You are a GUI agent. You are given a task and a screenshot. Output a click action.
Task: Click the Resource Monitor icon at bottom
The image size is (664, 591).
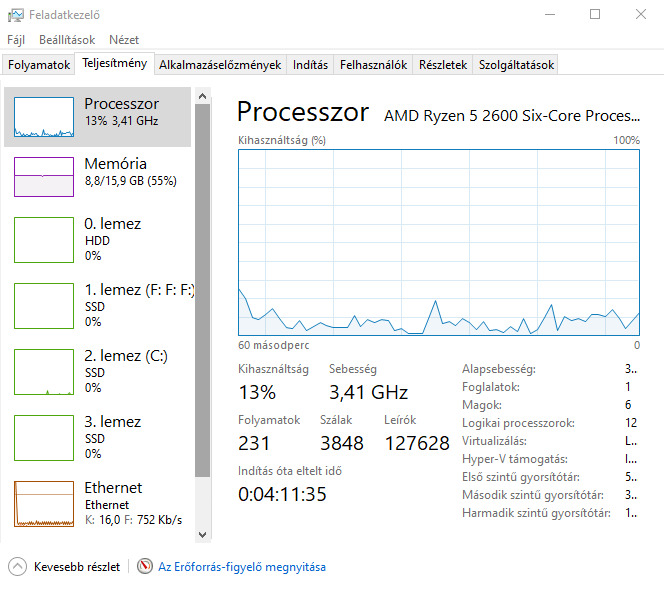point(145,567)
